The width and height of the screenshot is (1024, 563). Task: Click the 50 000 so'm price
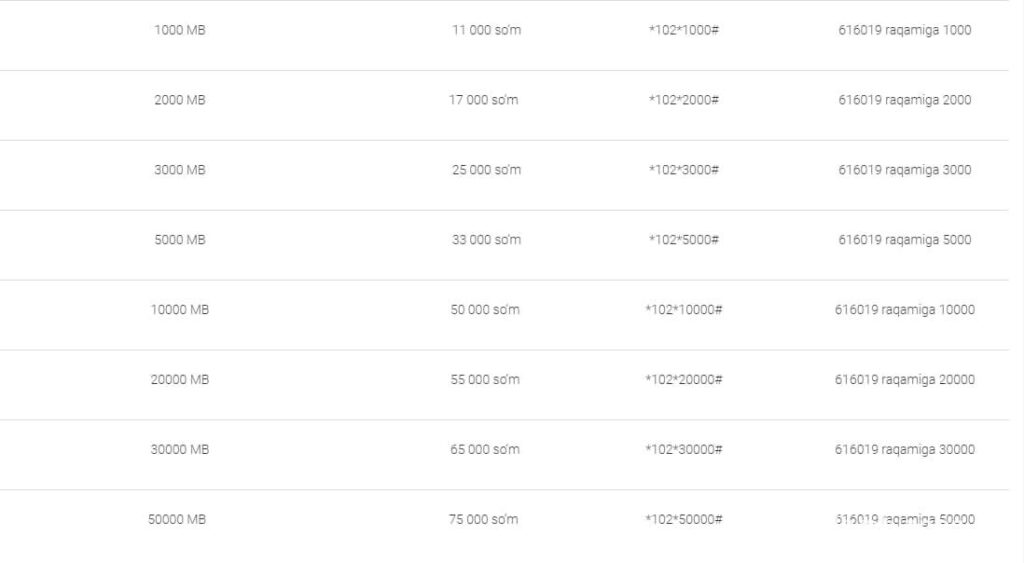[485, 310]
